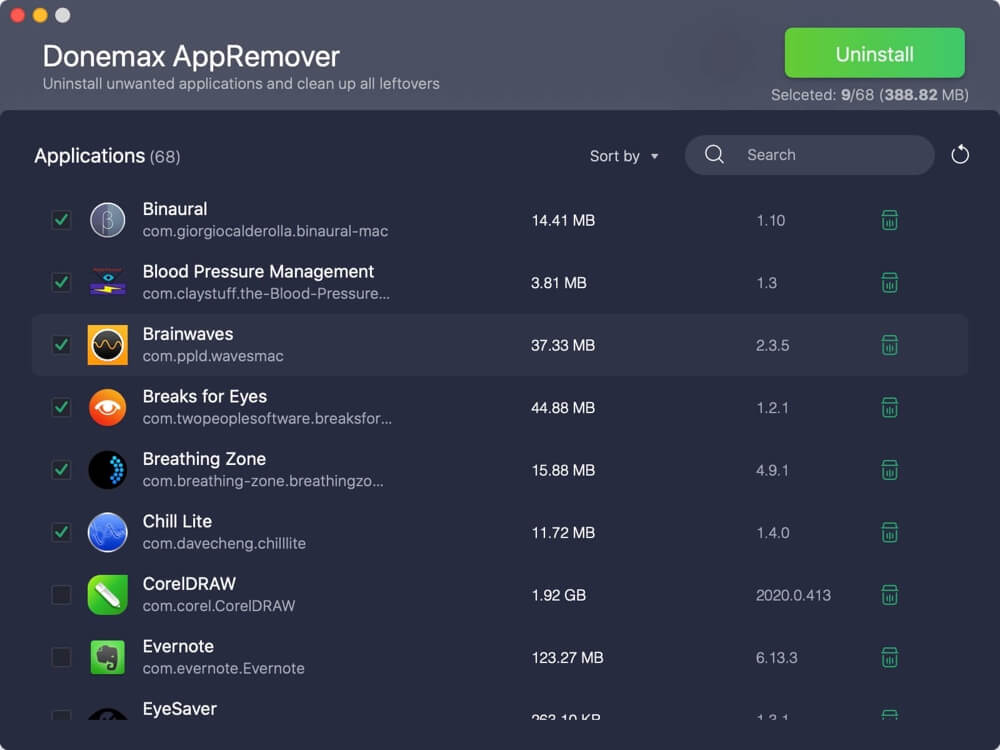
Task: Tick the Evernote checkbox
Action: tap(61, 657)
